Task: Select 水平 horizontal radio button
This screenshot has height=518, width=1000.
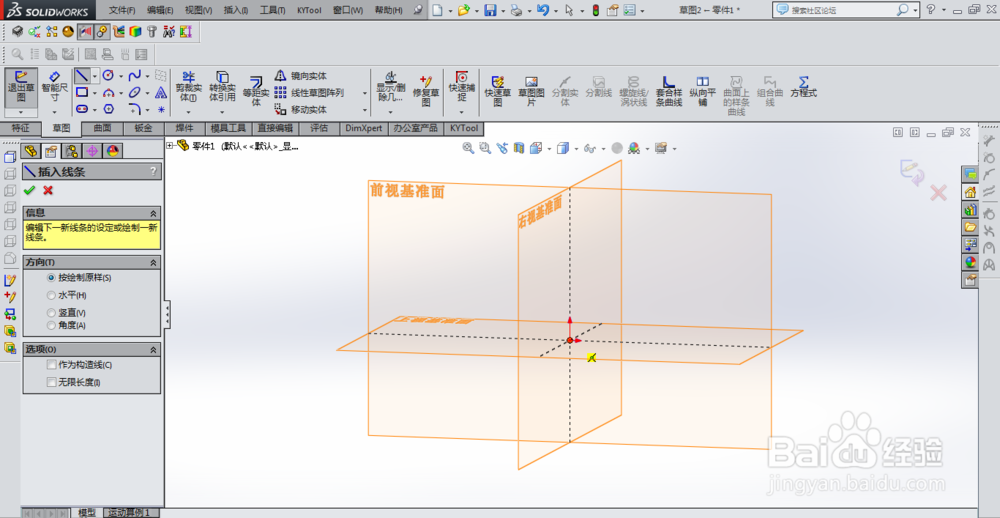Action: coord(52,295)
